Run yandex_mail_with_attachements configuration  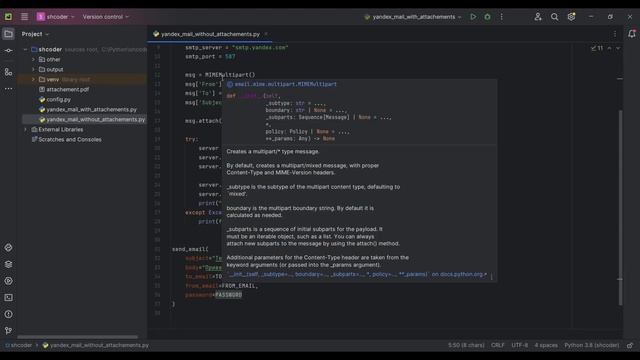[473, 17]
